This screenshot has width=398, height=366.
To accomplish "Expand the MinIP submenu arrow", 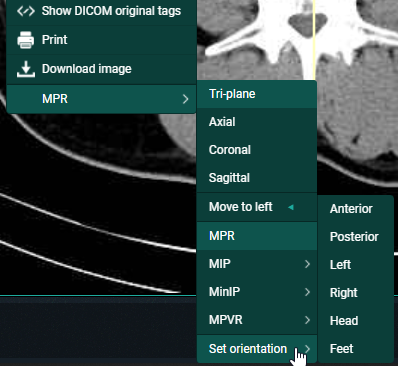I will point(307,292).
